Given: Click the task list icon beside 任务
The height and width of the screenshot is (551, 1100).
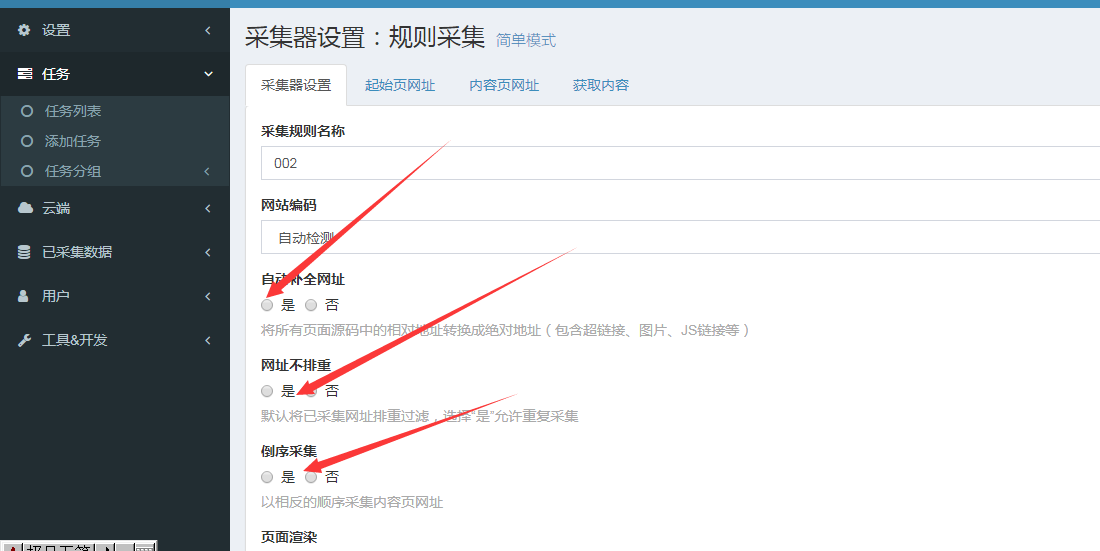Looking at the screenshot, I should click(x=25, y=74).
